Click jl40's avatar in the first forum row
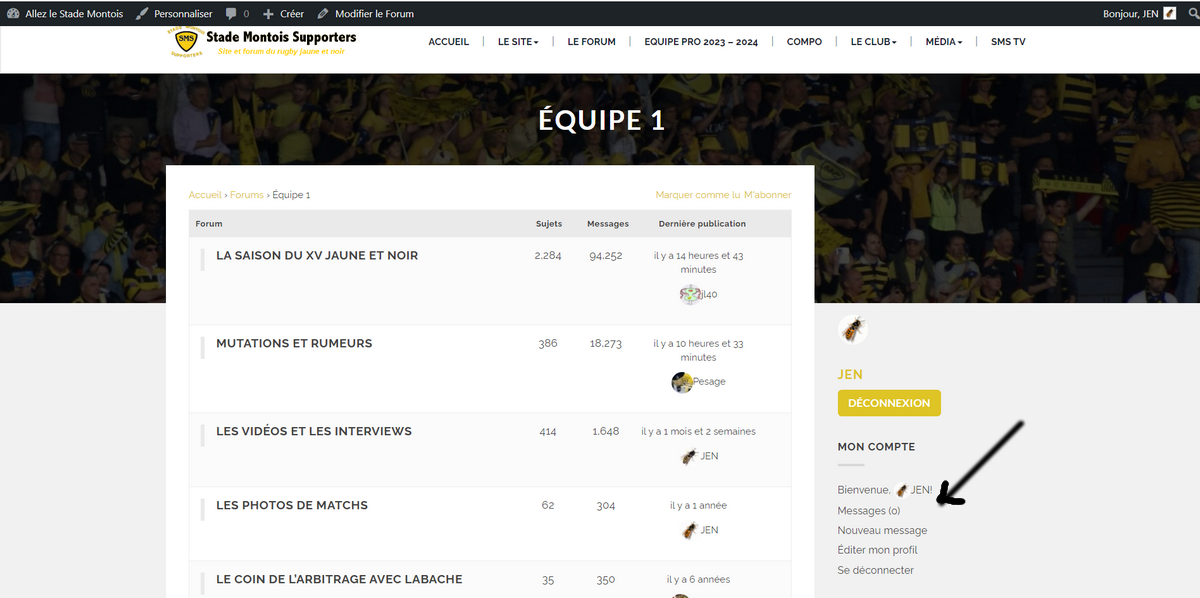Screen dimensions: 1200x598 [689, 294]
